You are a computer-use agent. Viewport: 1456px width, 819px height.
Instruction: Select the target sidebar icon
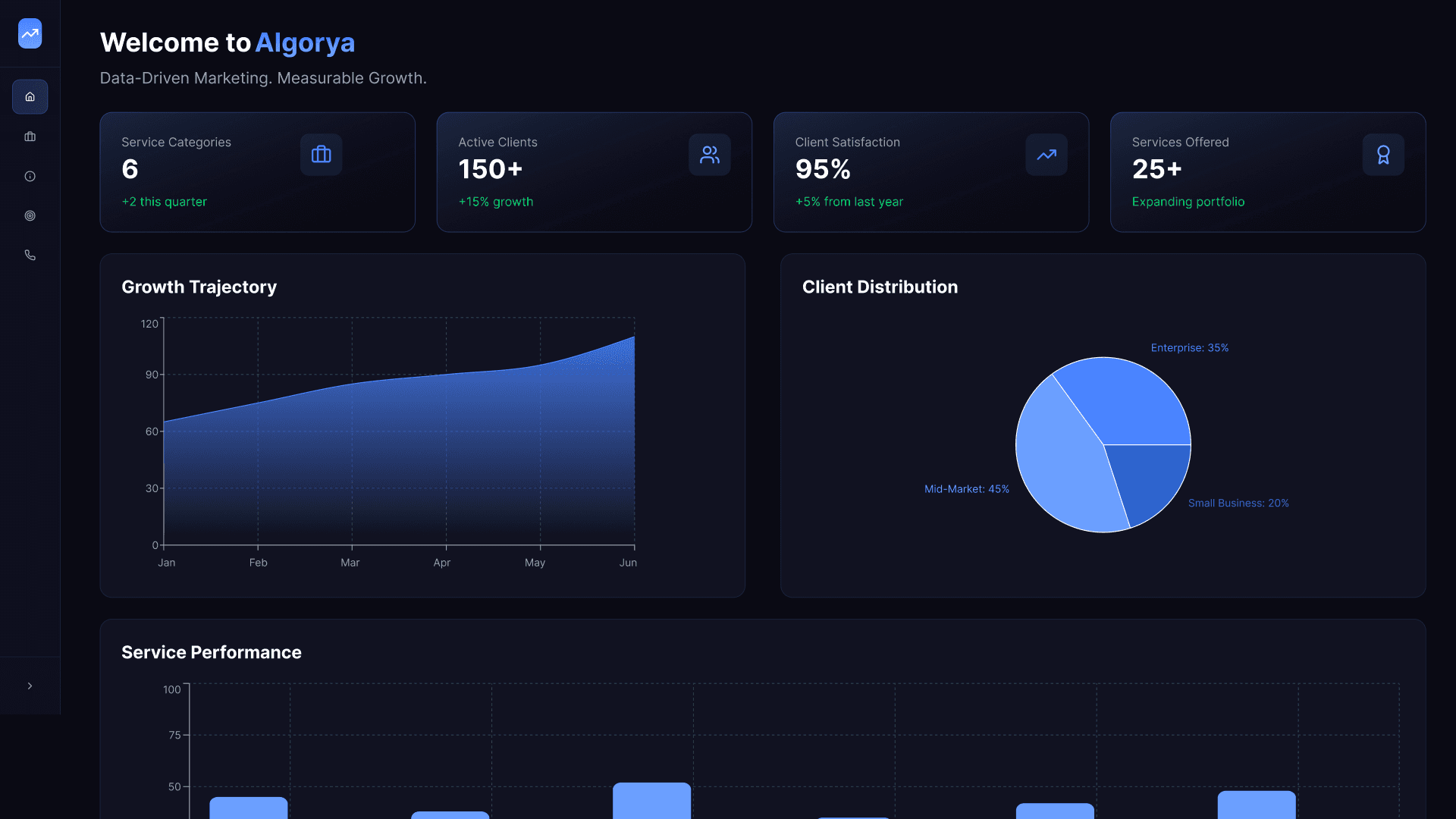30,215
